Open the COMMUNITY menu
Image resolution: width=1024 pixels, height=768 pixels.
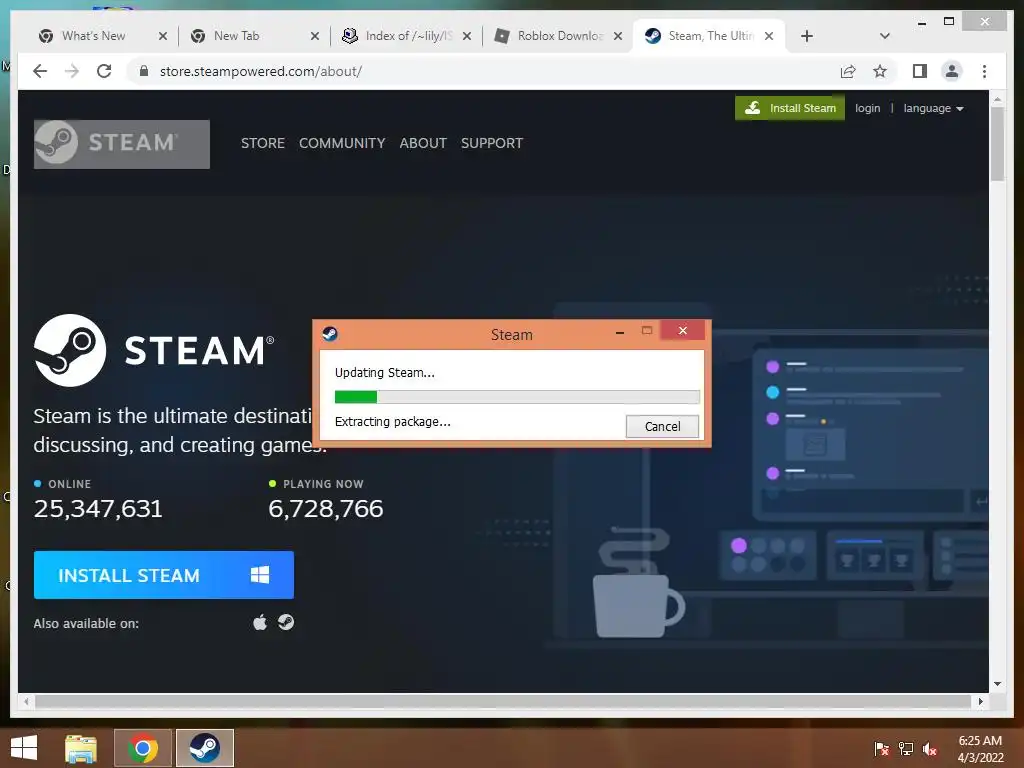(342, 143)
